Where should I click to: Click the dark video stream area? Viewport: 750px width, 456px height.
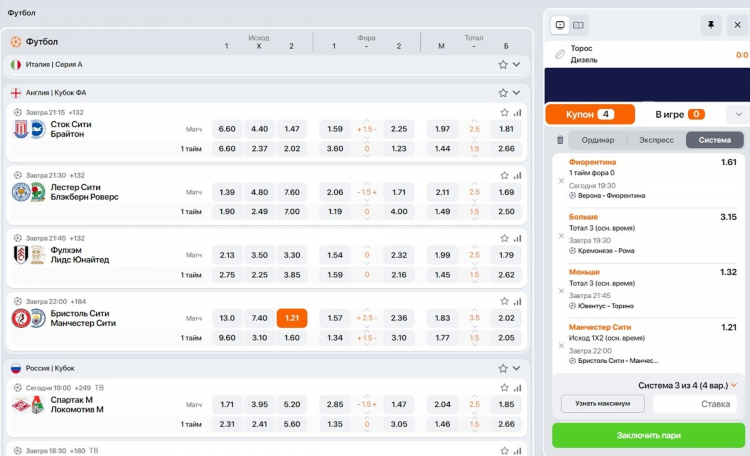pyautogui.click(x=647, y=85)
